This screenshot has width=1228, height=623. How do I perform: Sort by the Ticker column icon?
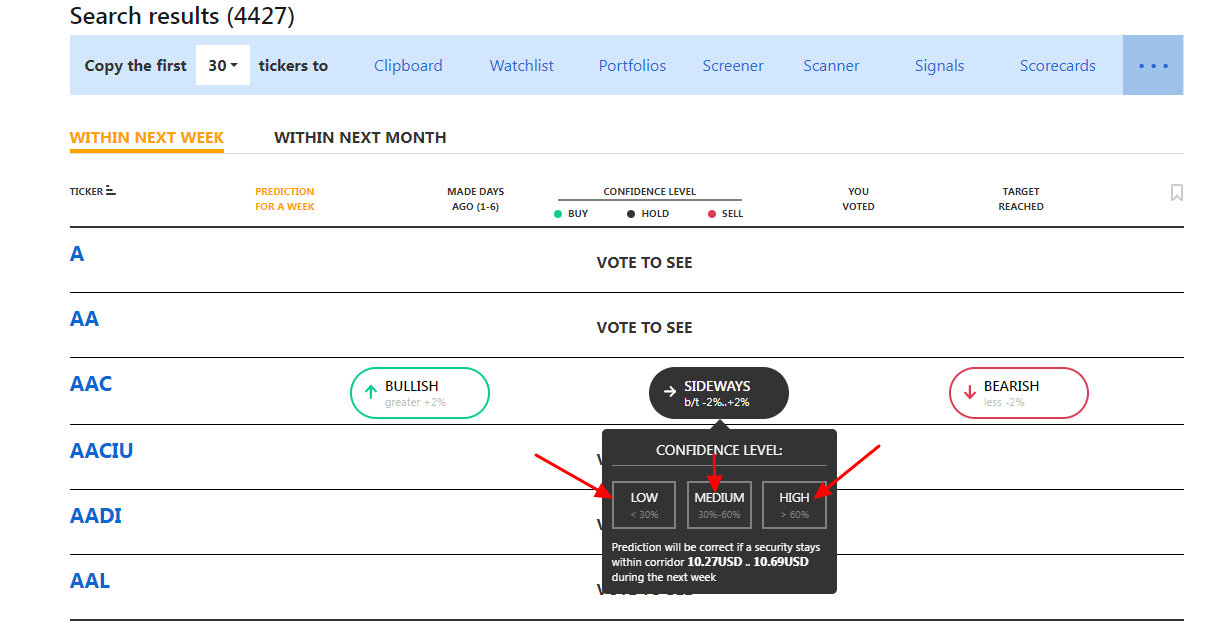pyautogui.click(x=111, y=191)
